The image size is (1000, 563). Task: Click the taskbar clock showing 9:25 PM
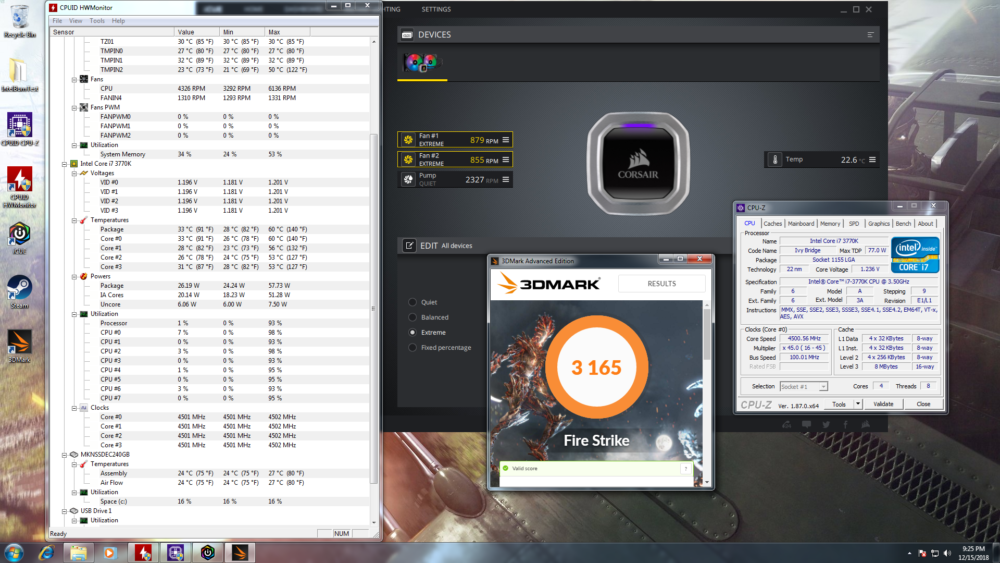[x=973, y=553]
